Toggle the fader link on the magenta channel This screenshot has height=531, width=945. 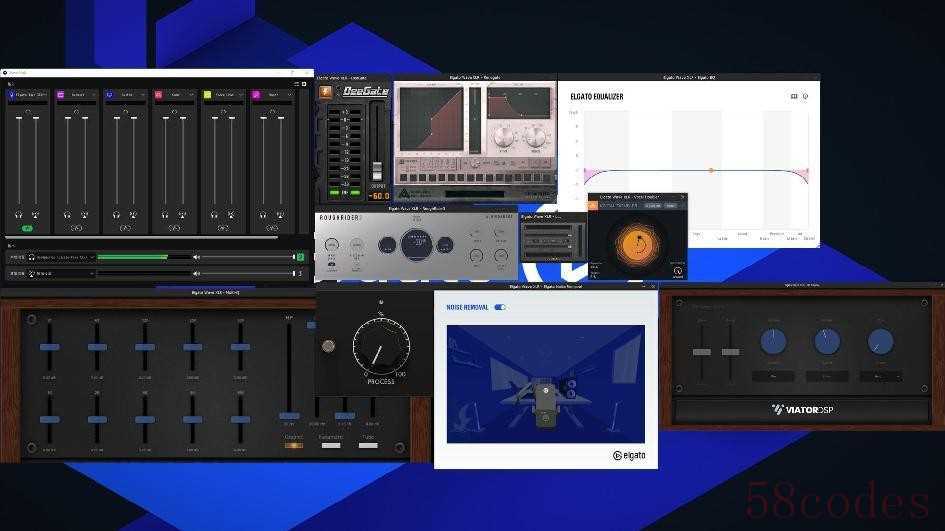click(x=272, y=228)
